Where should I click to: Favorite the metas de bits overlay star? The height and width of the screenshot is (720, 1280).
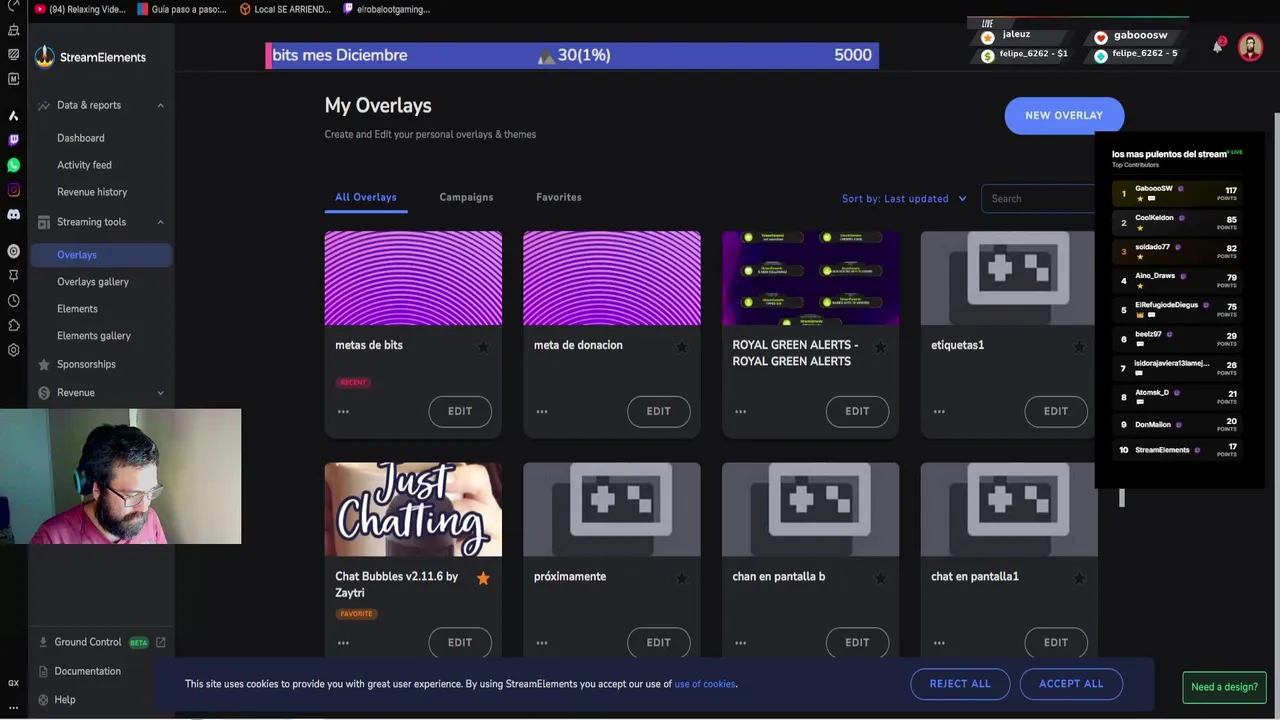tap(483, 347)
